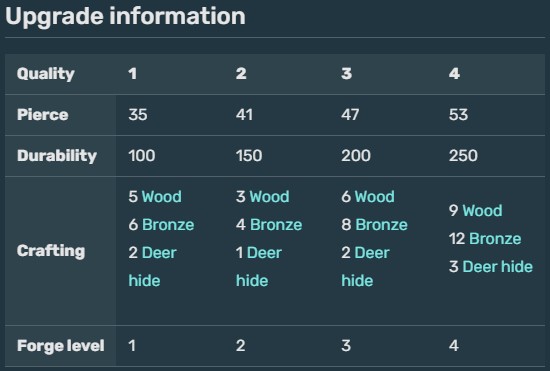This screenshot has width=550, height=371.
Task: Open the Bronze link under Quality 4
Action: tap(495, 238)
